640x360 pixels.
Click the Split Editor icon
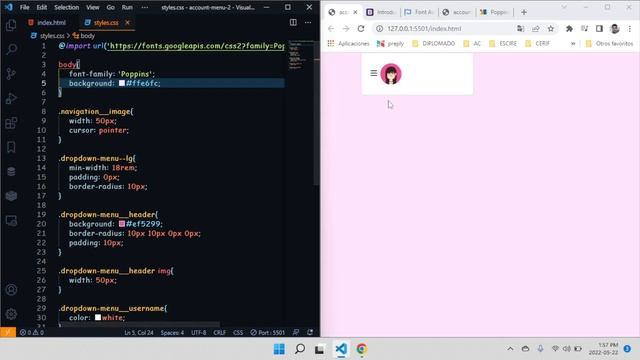(293, 22)
